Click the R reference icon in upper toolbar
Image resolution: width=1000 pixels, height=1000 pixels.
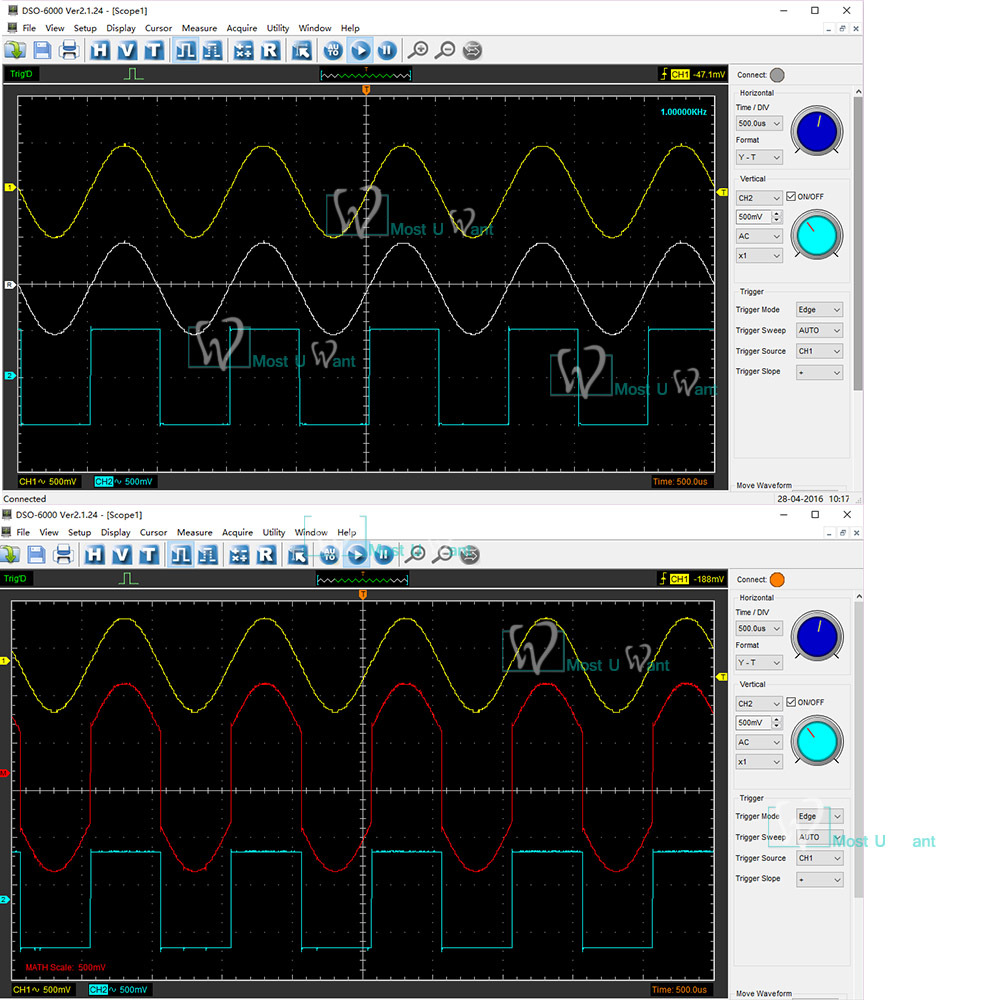(270, 50)
